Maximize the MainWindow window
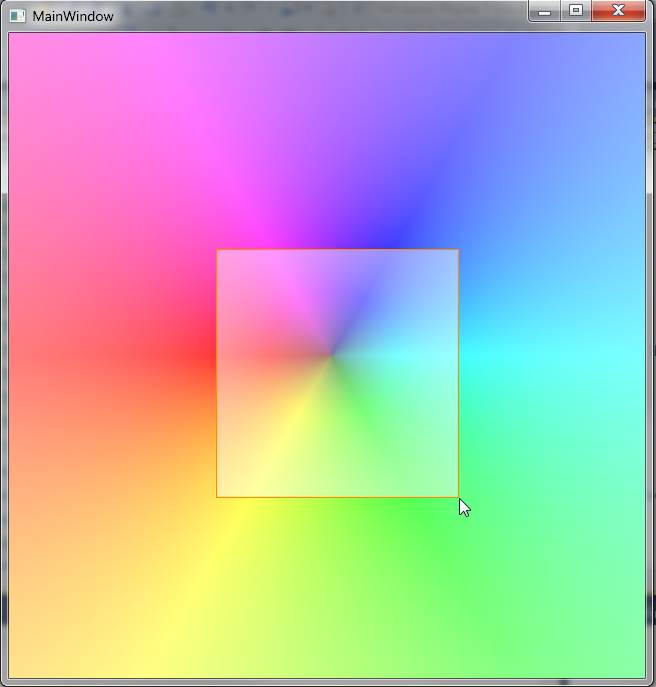The width and height of the screenshot is (656, 687). (576, 11)
